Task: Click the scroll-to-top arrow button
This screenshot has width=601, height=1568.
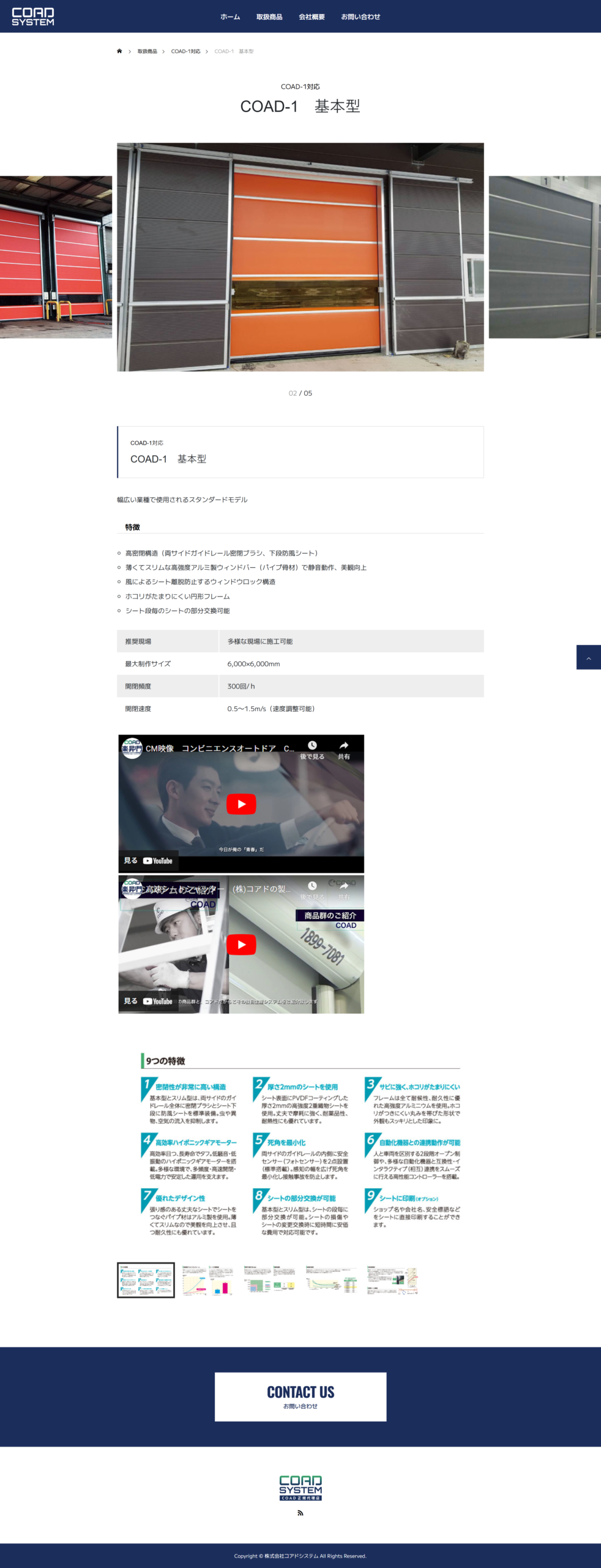Action: click(589, 657)
